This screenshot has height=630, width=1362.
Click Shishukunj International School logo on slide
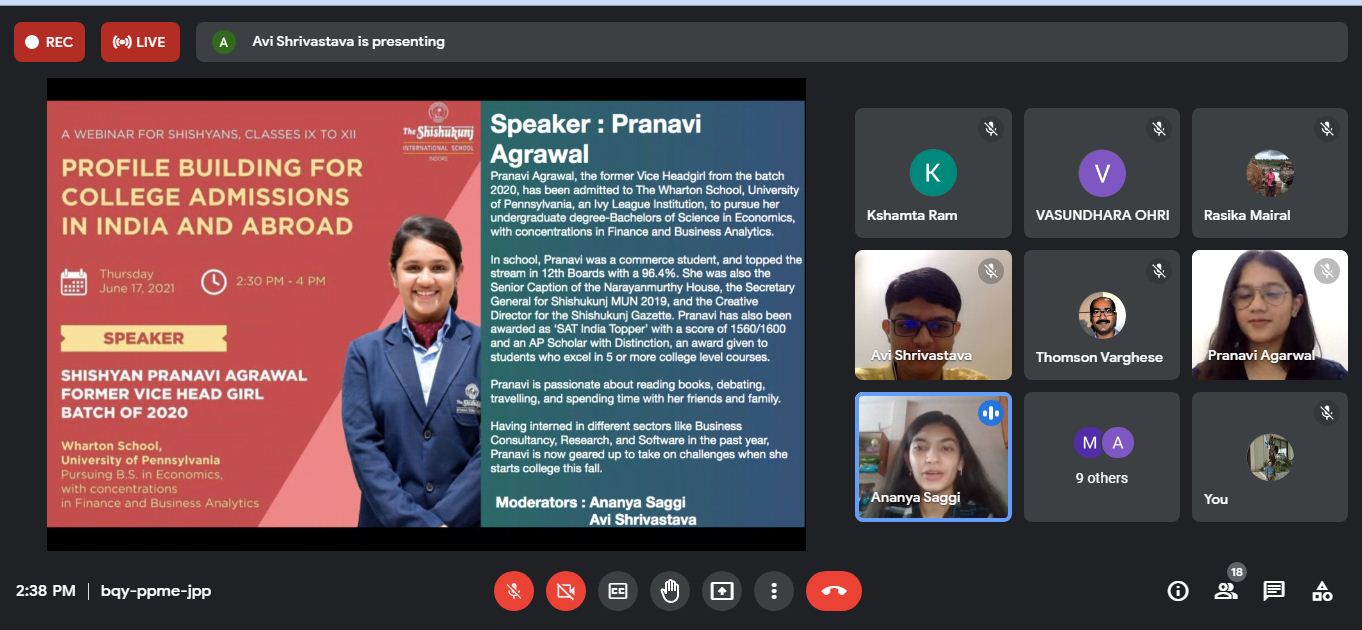438,132
